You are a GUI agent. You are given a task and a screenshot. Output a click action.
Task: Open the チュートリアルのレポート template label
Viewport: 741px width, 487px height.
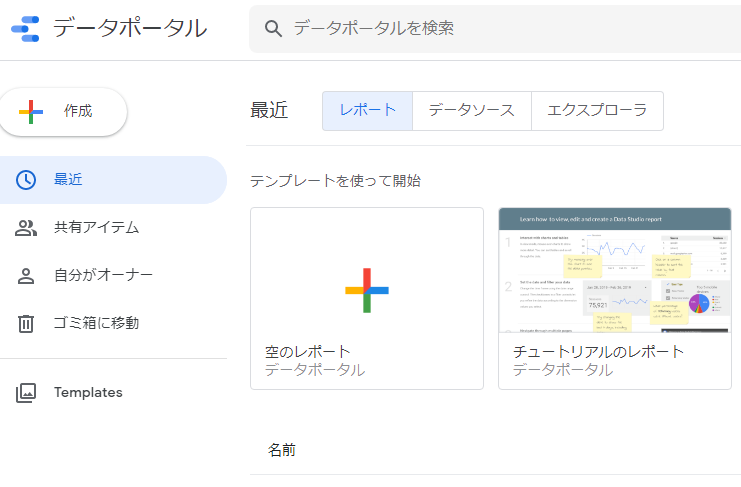coord(598,352)
